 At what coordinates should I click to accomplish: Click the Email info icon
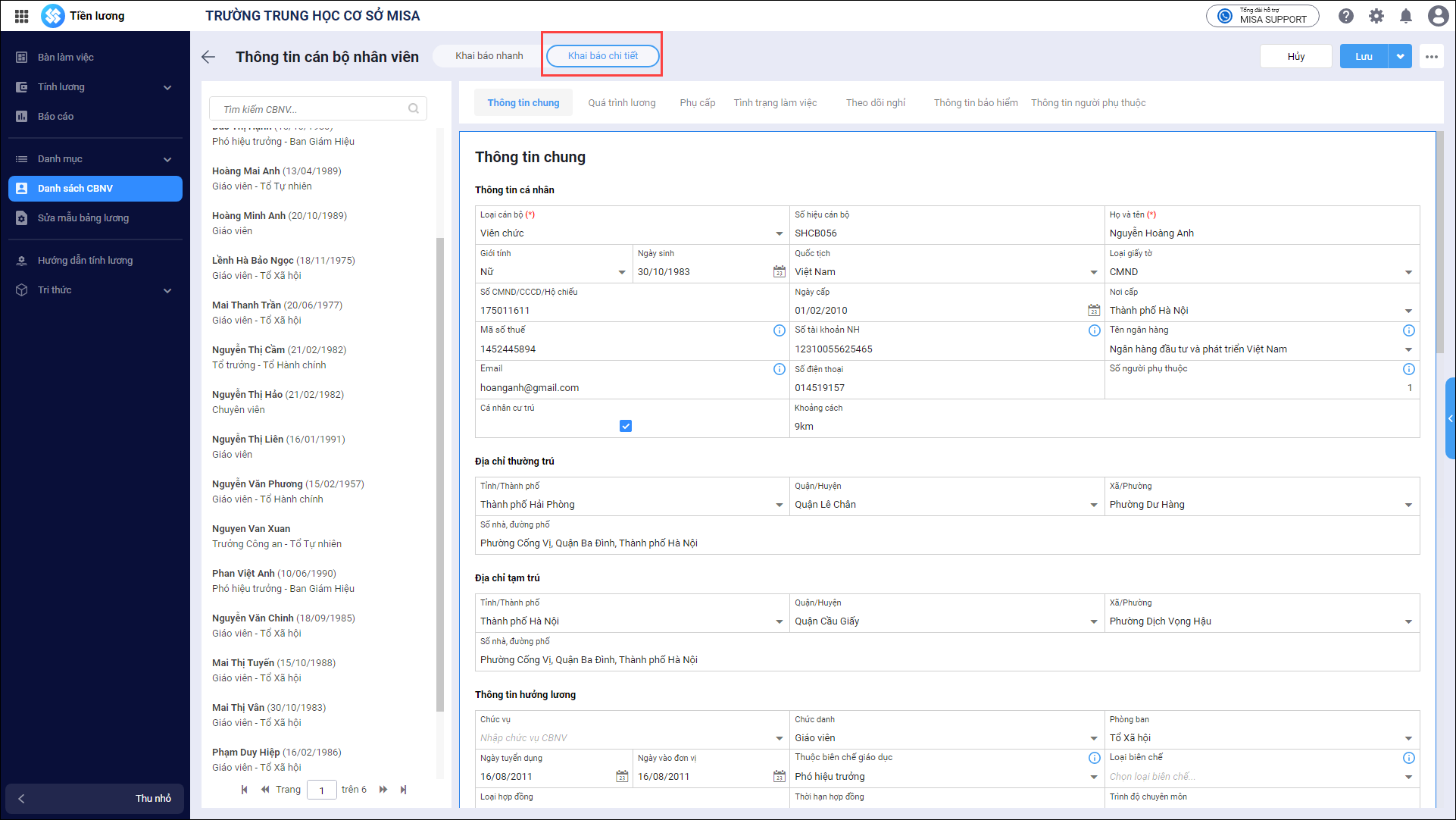coord(779,369)
